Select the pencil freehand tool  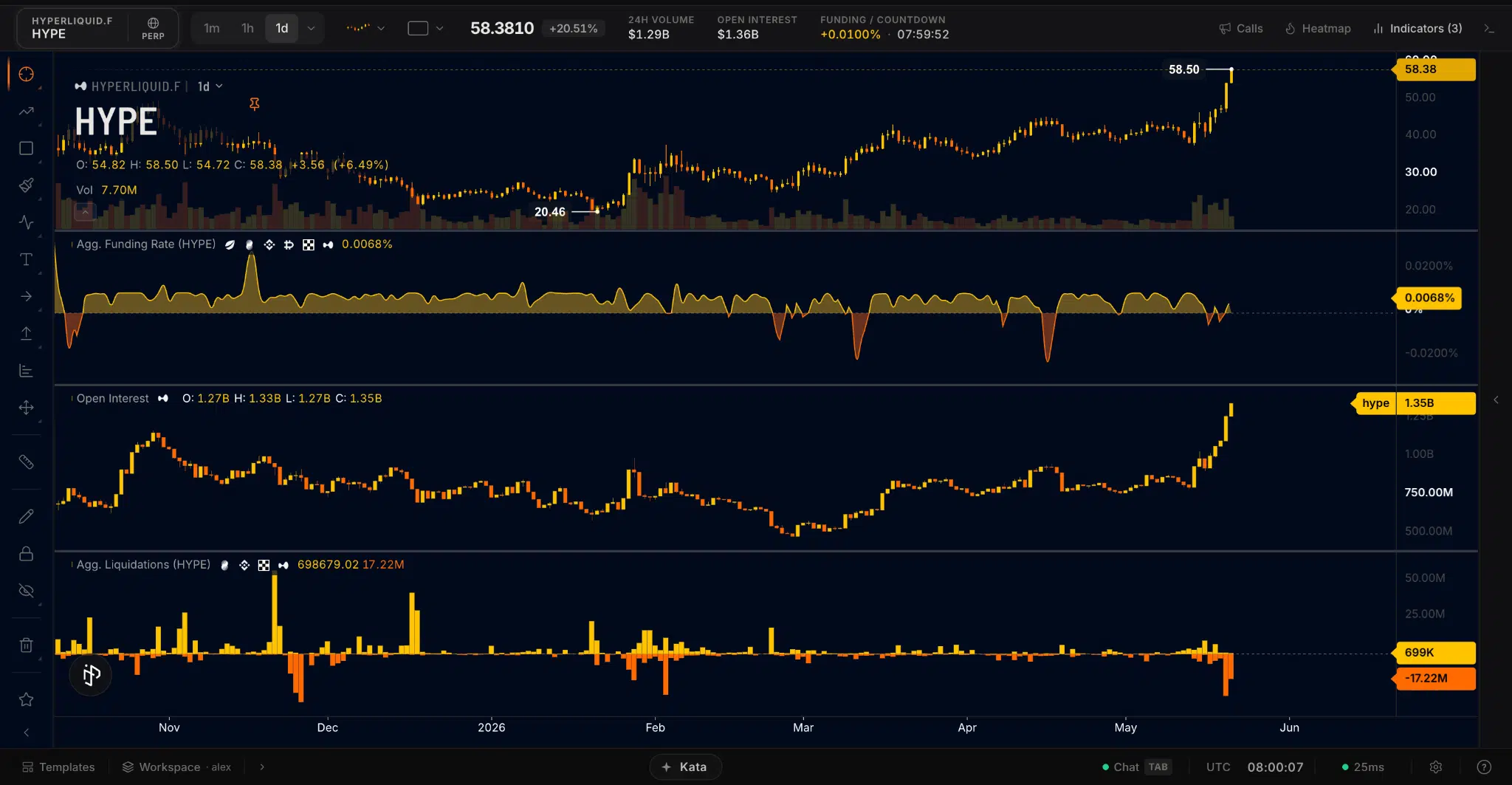click(x=27, y=516)
